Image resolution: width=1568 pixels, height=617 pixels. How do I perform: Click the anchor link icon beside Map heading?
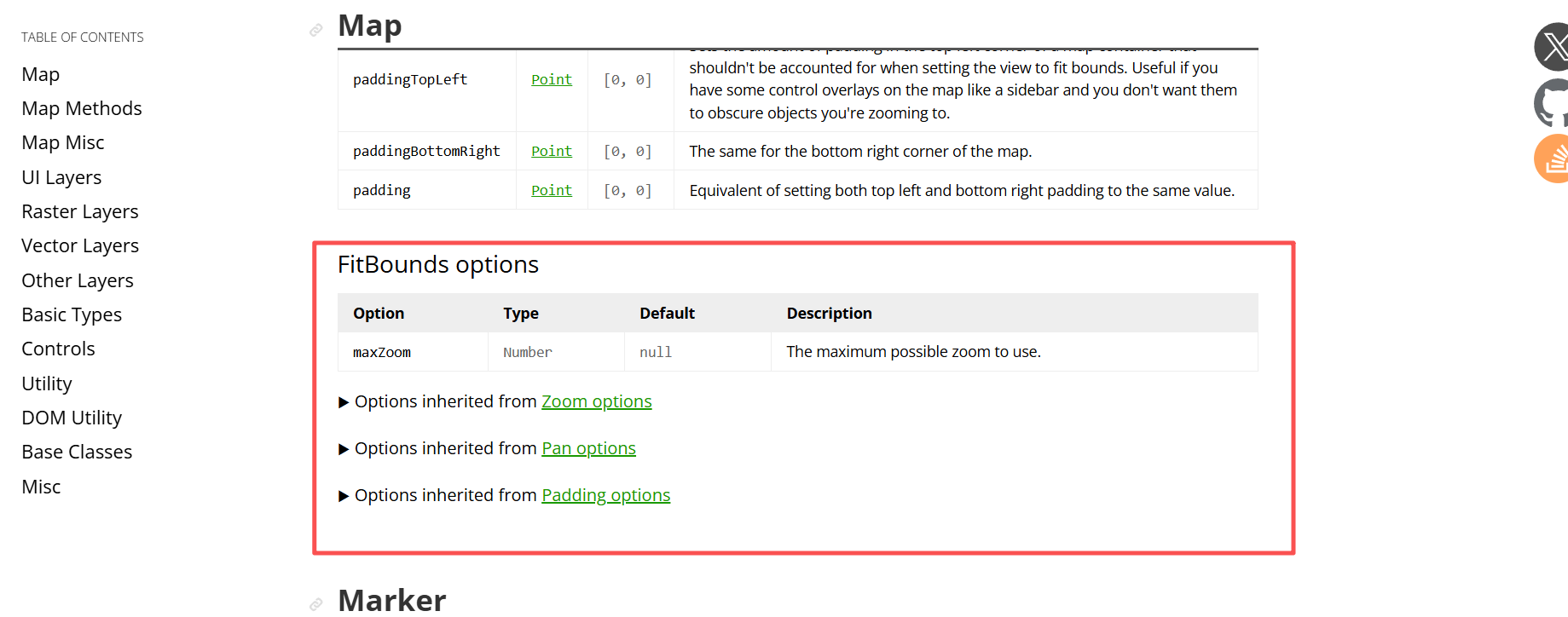(316, 30)
